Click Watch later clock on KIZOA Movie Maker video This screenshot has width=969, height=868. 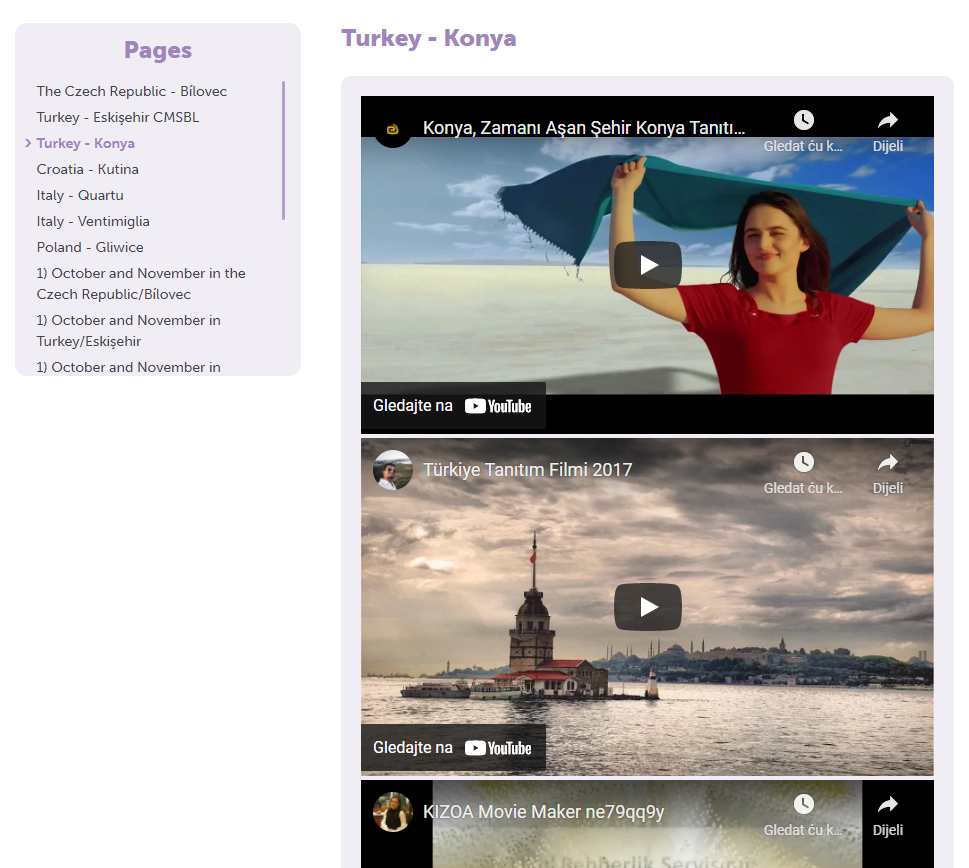(803, 804)
